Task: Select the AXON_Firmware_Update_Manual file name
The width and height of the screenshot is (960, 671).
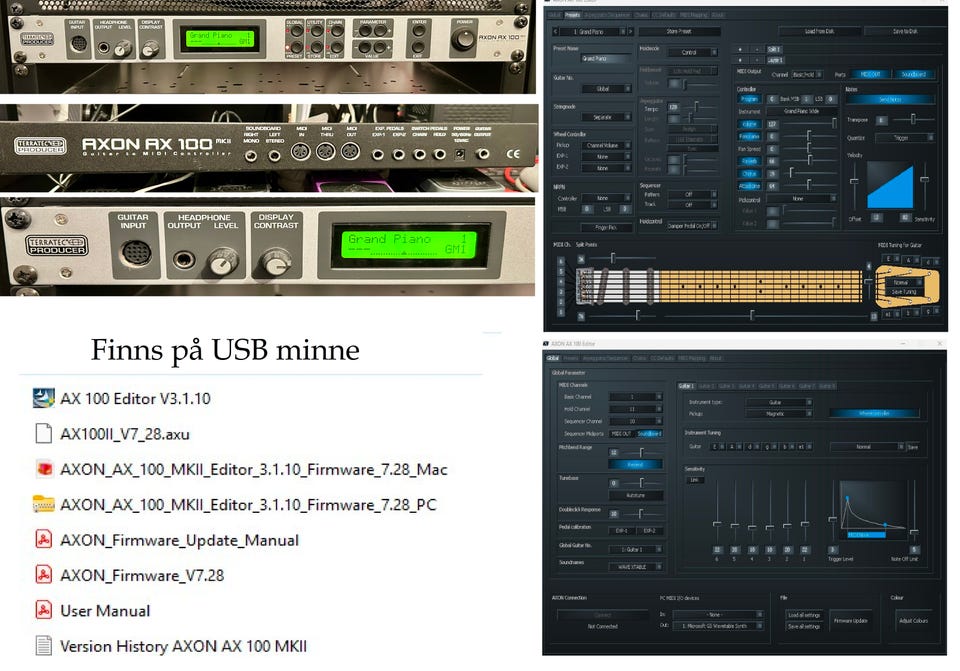Action: (179, 541)
